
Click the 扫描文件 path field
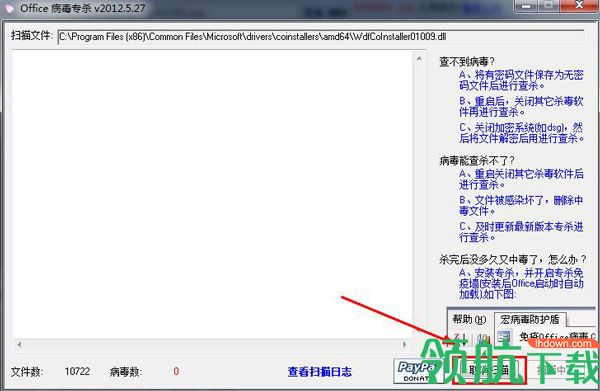click(321, 37)
